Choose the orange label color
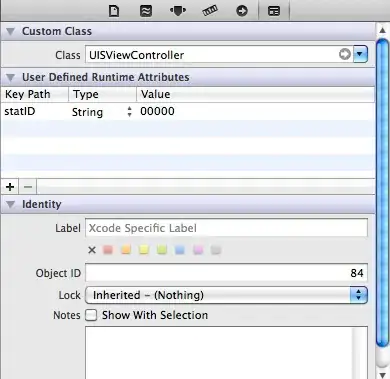 click(x=126, y=250)
